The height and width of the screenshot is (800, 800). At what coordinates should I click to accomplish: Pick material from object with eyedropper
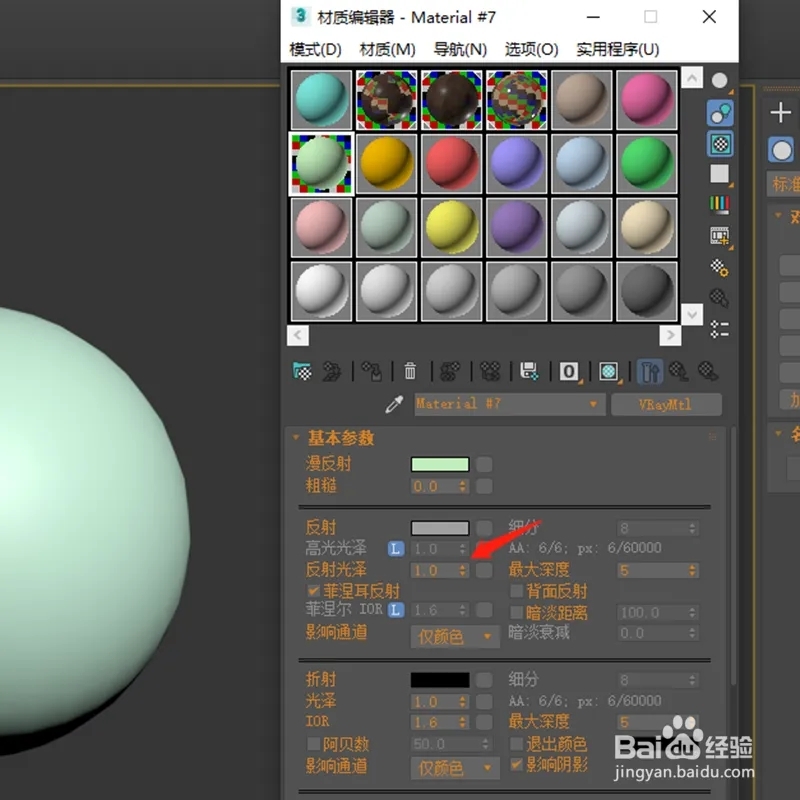click(x=394, y=404)
